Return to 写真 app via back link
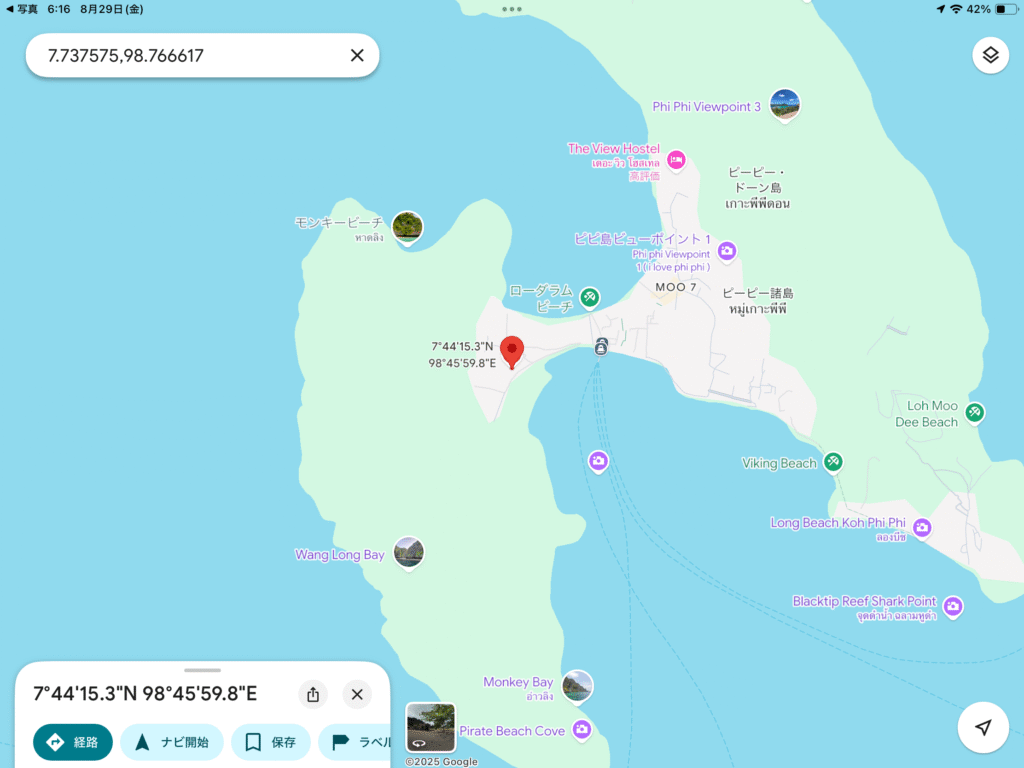The width and height of the screenshot is (1024, 768). coord(22,9)
